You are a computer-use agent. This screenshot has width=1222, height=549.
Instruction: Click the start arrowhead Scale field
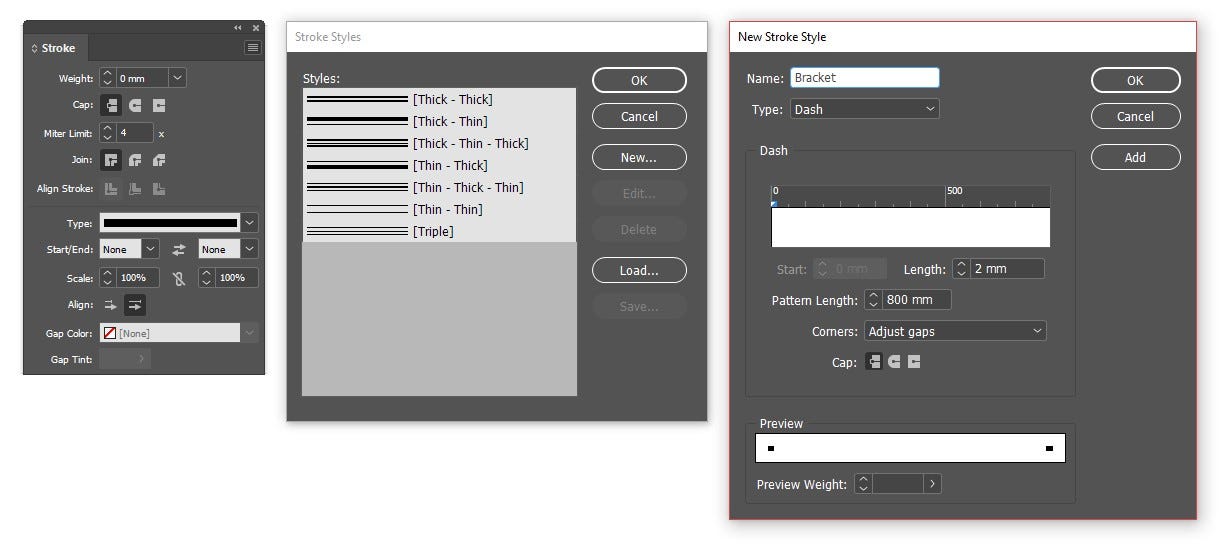138,278
